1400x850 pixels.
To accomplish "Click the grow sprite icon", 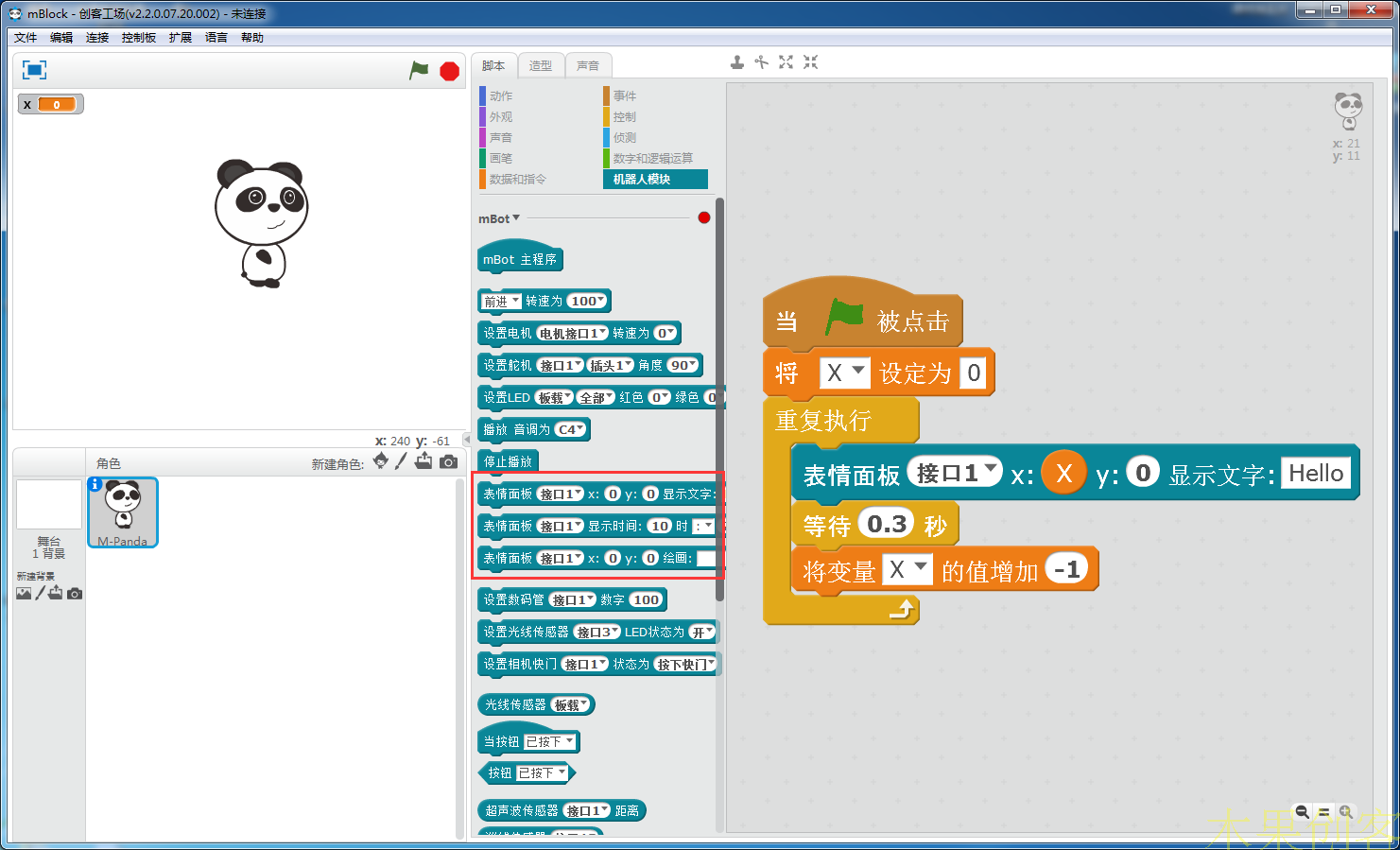I will [x=786, y=61].
